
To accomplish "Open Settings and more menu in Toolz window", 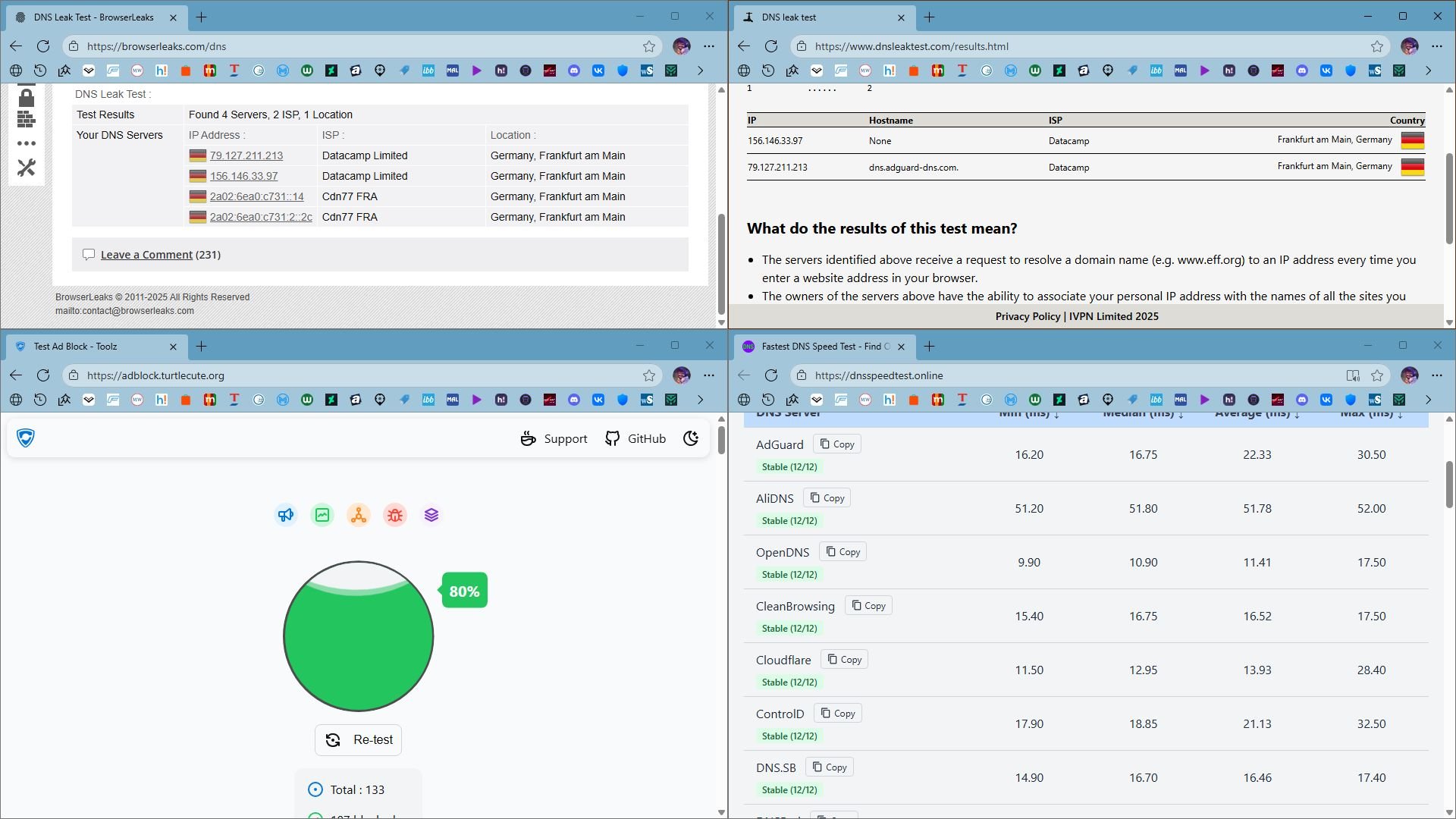I will click(x=709, y=375).
